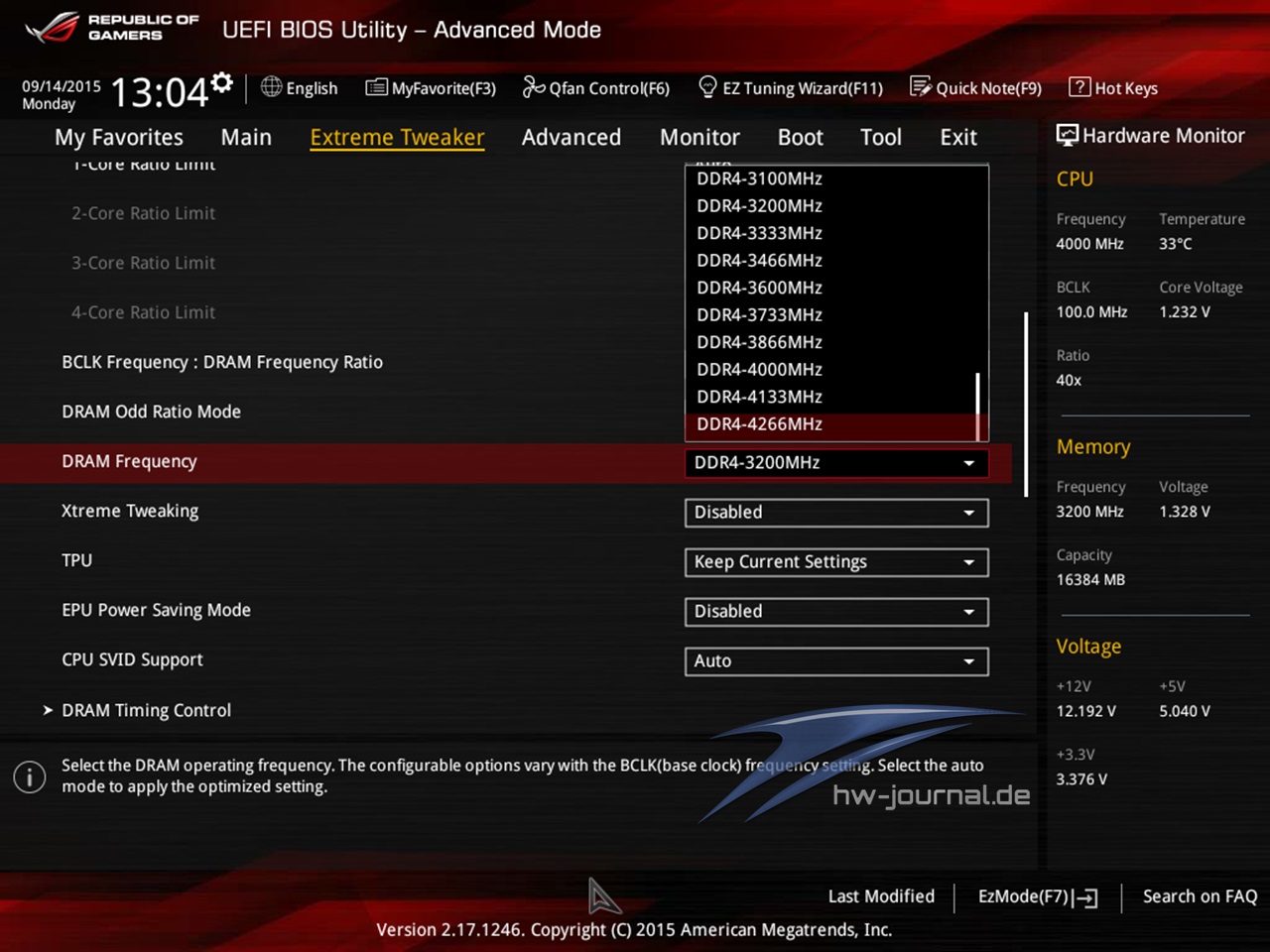The height and width of the screenshot is (952, 1270).
Task: Click the Hardware Monitor display icon
Action: click(x=1068, y=136)
